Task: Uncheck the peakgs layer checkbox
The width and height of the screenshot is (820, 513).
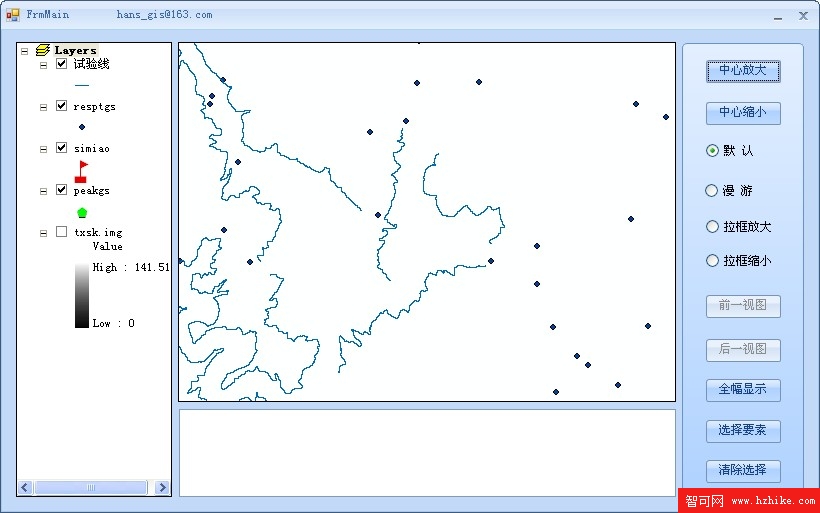Action: point(61,189)
